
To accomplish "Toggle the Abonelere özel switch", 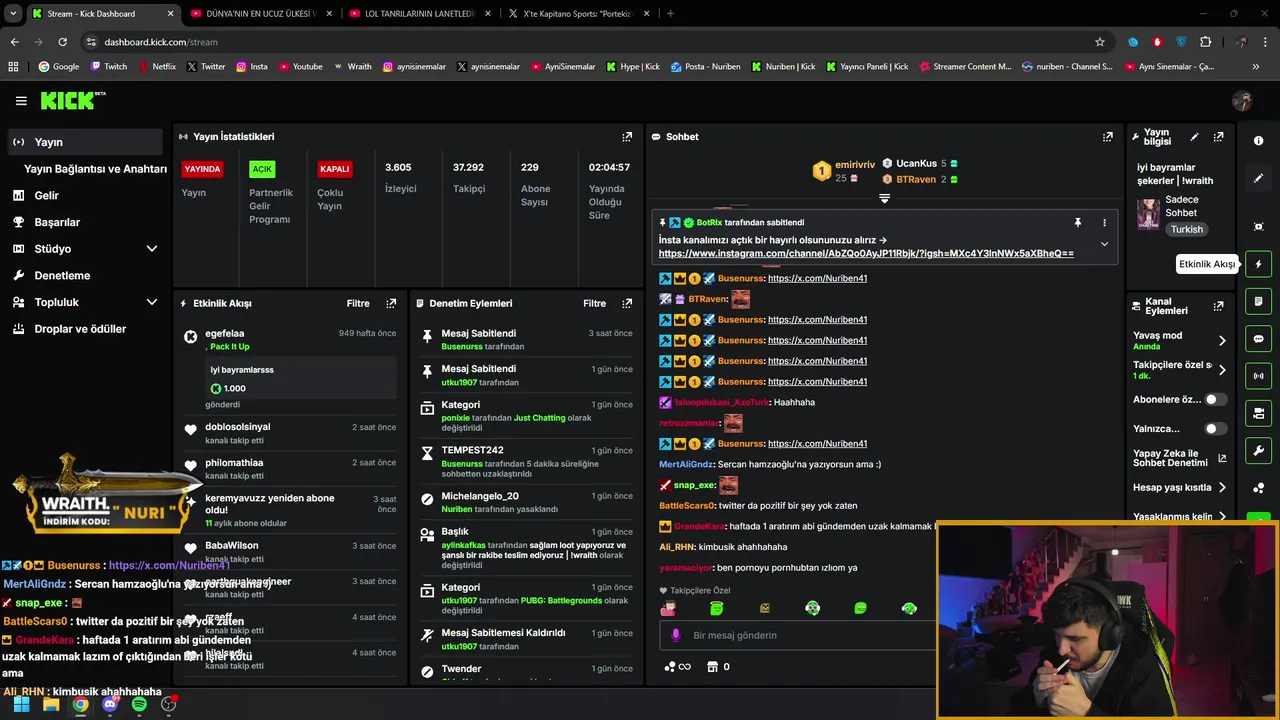I will tap(1215, 399).
